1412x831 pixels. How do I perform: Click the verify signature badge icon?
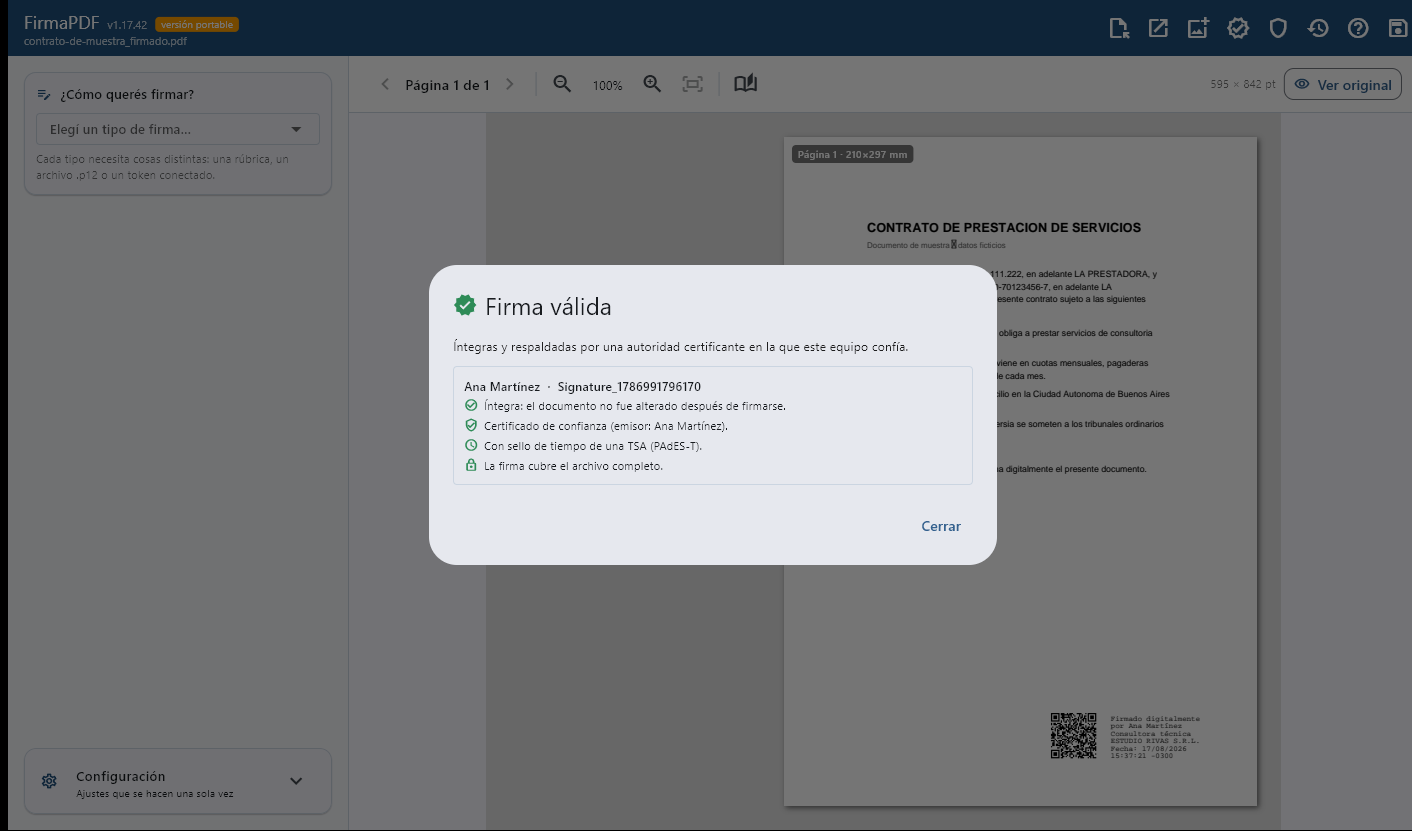(x=1238, y=29)
